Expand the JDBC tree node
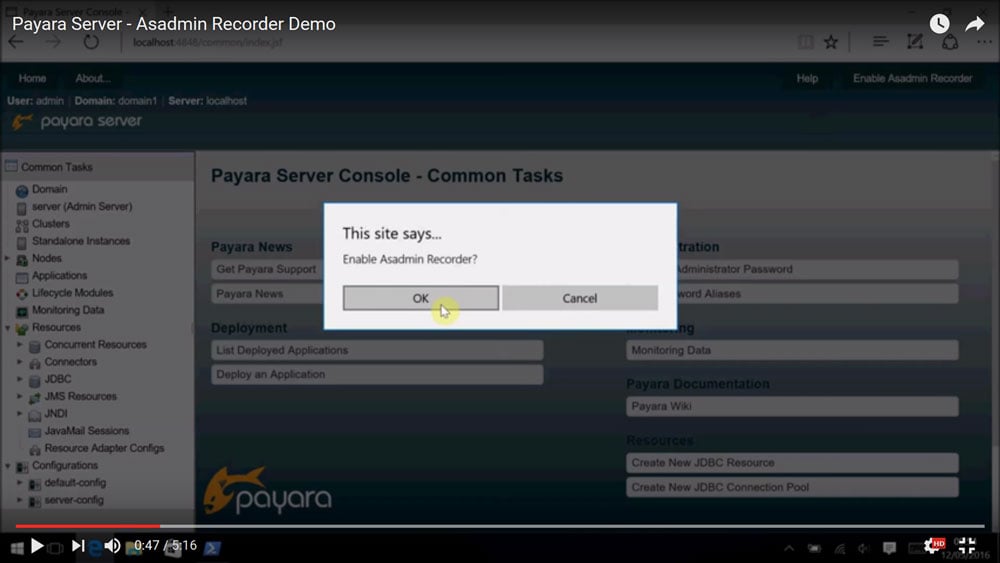 (20, 380)
